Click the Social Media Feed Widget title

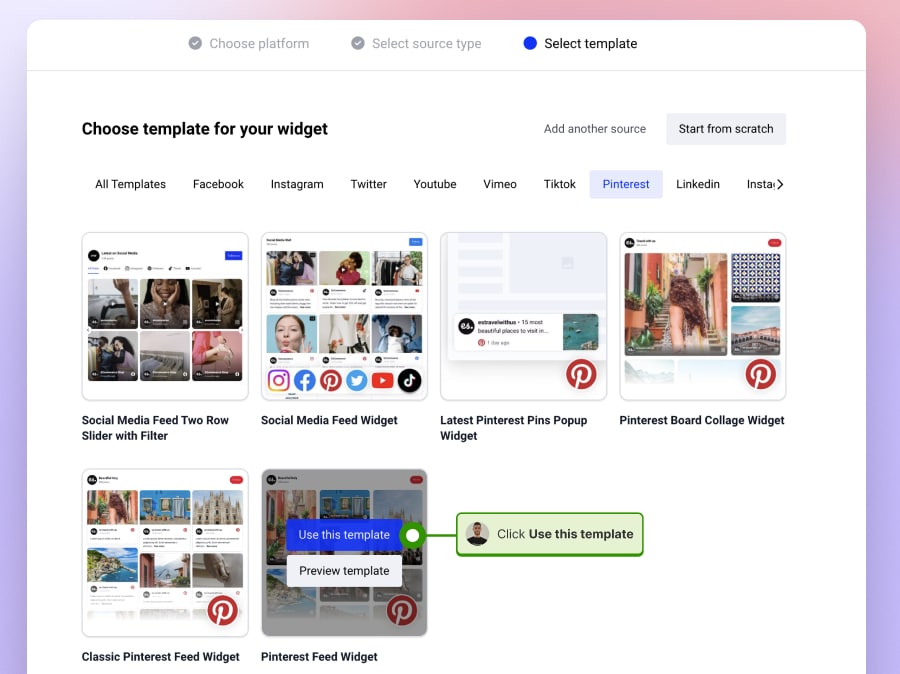pos(329,420)
